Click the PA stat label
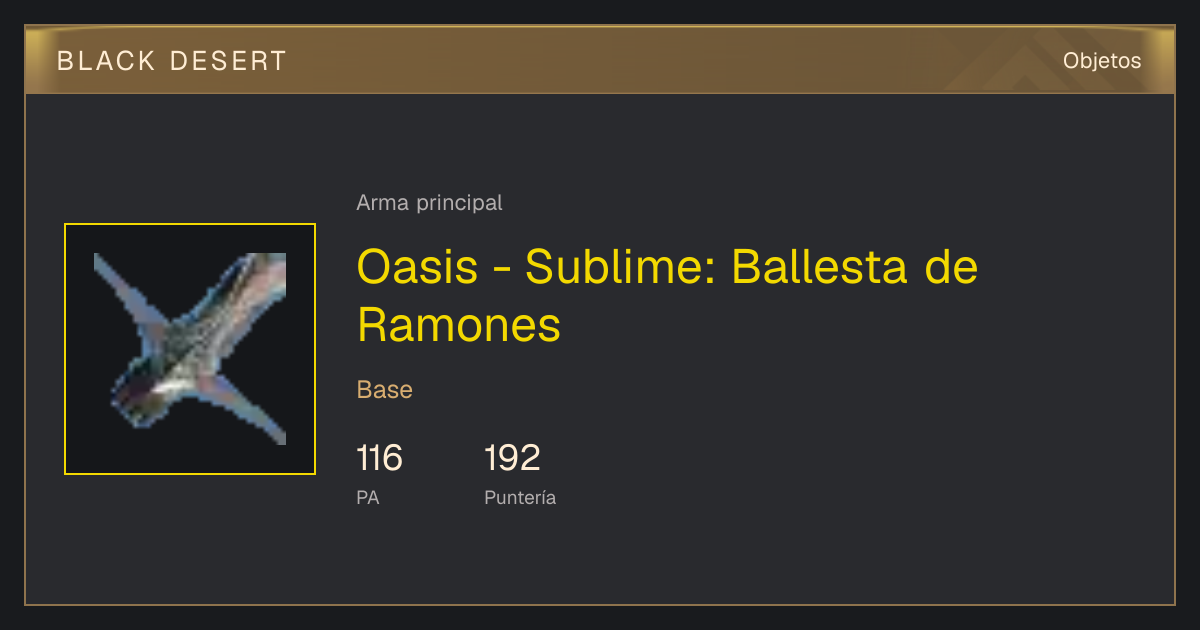Screen dimensions: 1200x630 [368, 497]
